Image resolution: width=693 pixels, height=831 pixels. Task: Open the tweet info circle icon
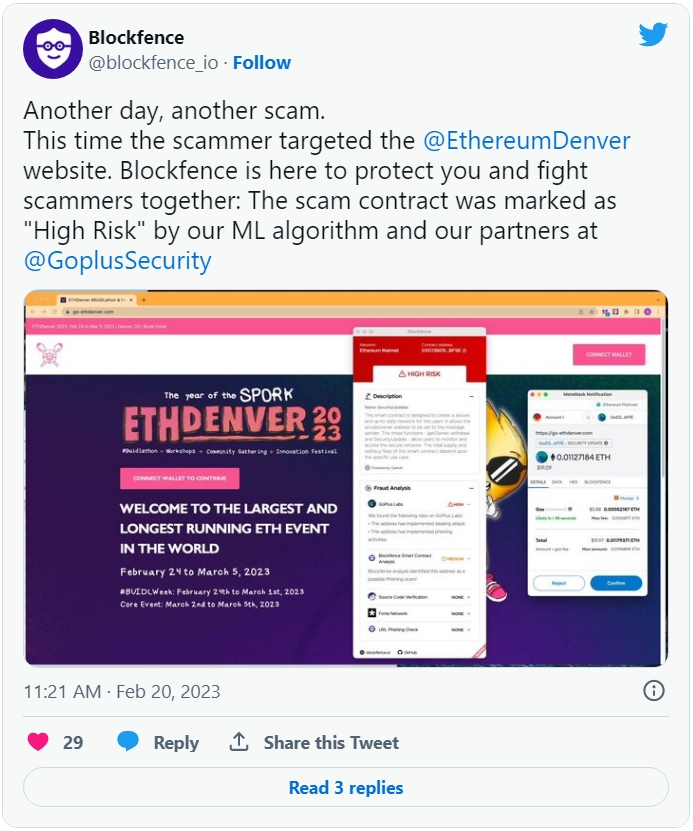click(653, 691)
